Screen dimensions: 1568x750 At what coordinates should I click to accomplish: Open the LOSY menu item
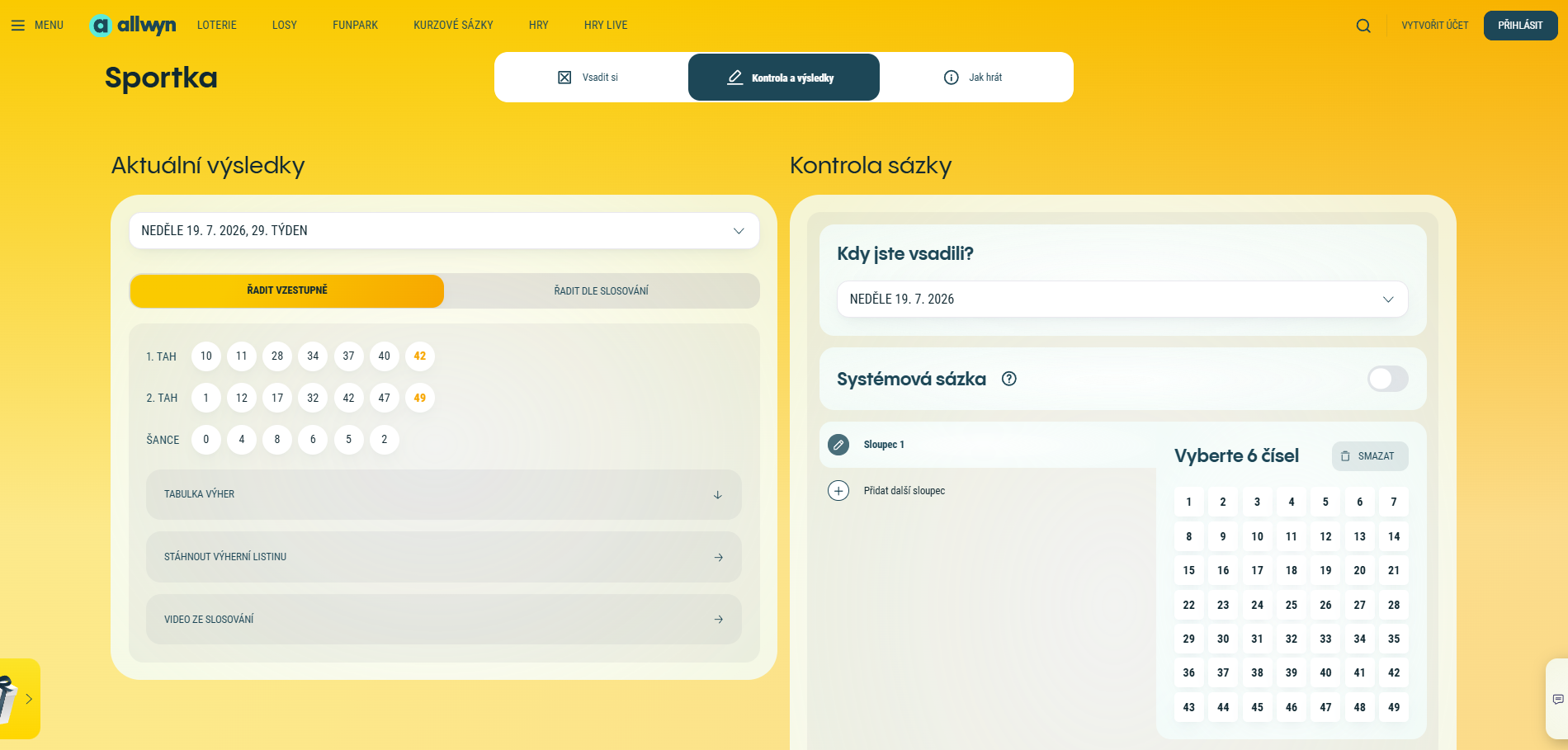pyautogui.click(x=285, y=26)
